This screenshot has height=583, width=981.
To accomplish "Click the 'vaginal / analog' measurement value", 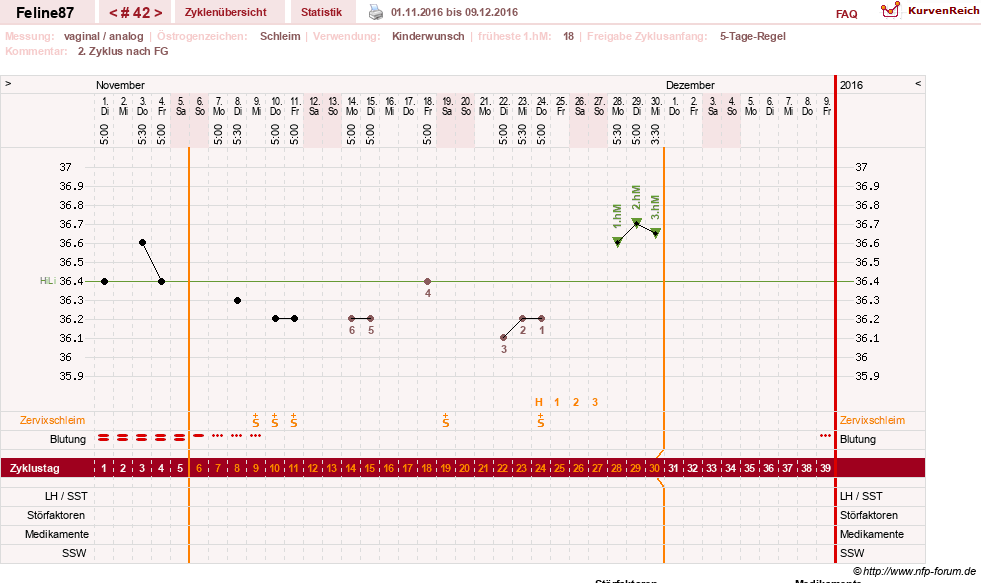I will coord(103,36).
